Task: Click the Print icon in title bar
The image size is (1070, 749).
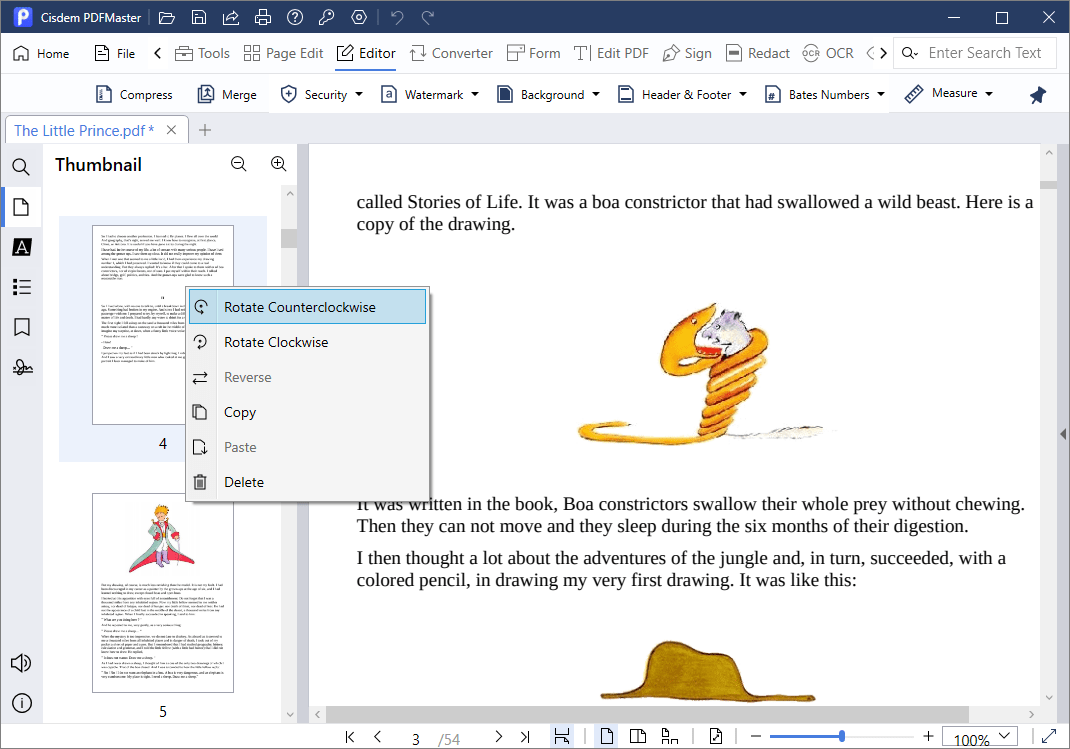Action: [x=262, y=17]
